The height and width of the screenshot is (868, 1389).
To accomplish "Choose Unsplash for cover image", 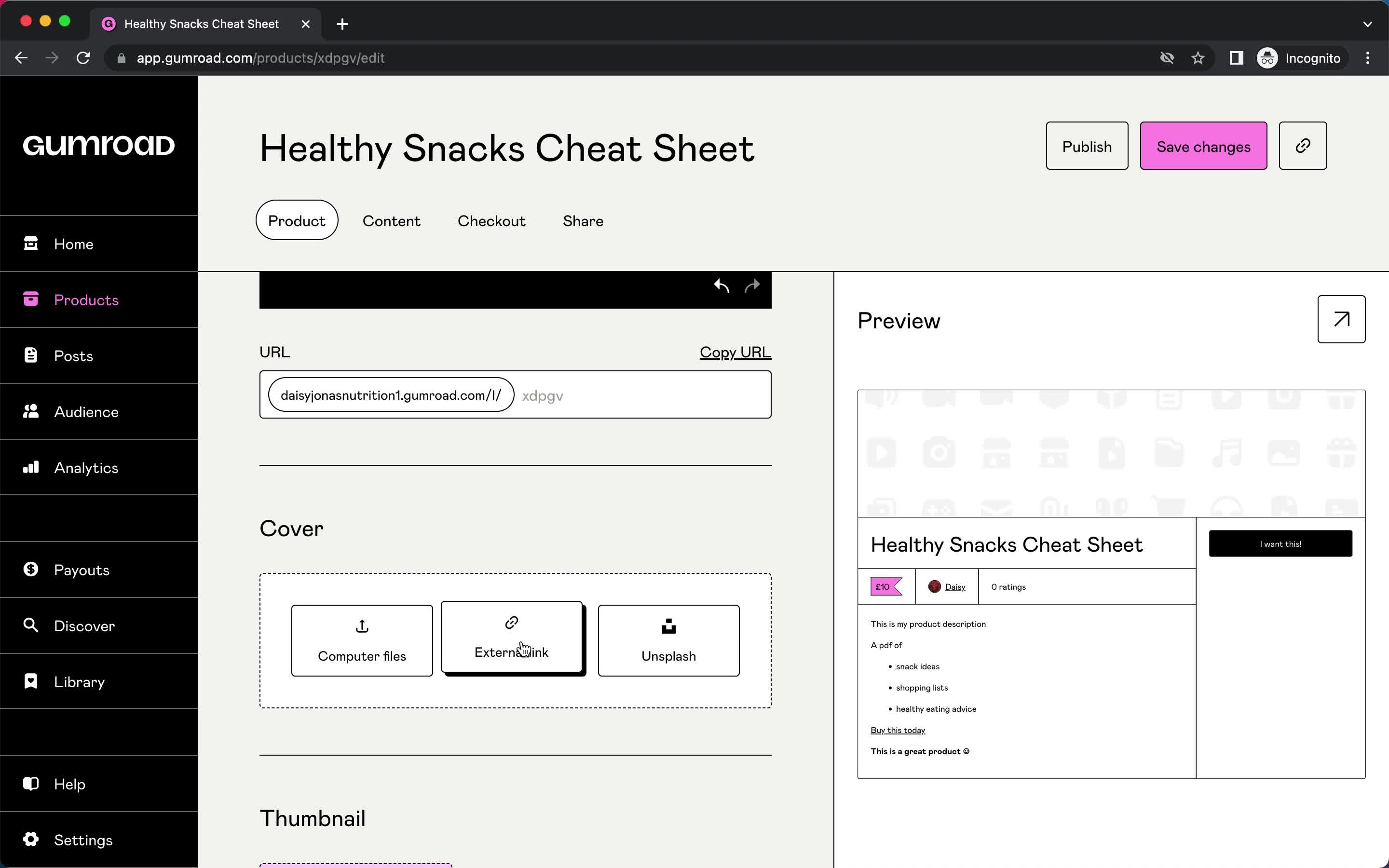I will pyautogui.click(x=668, y=640).
